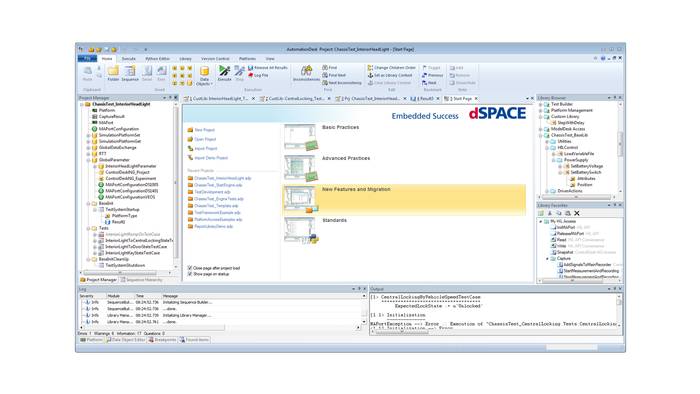Collapse the GlobalParameter tree node
The image size is (700, 394).
[88, 160]
